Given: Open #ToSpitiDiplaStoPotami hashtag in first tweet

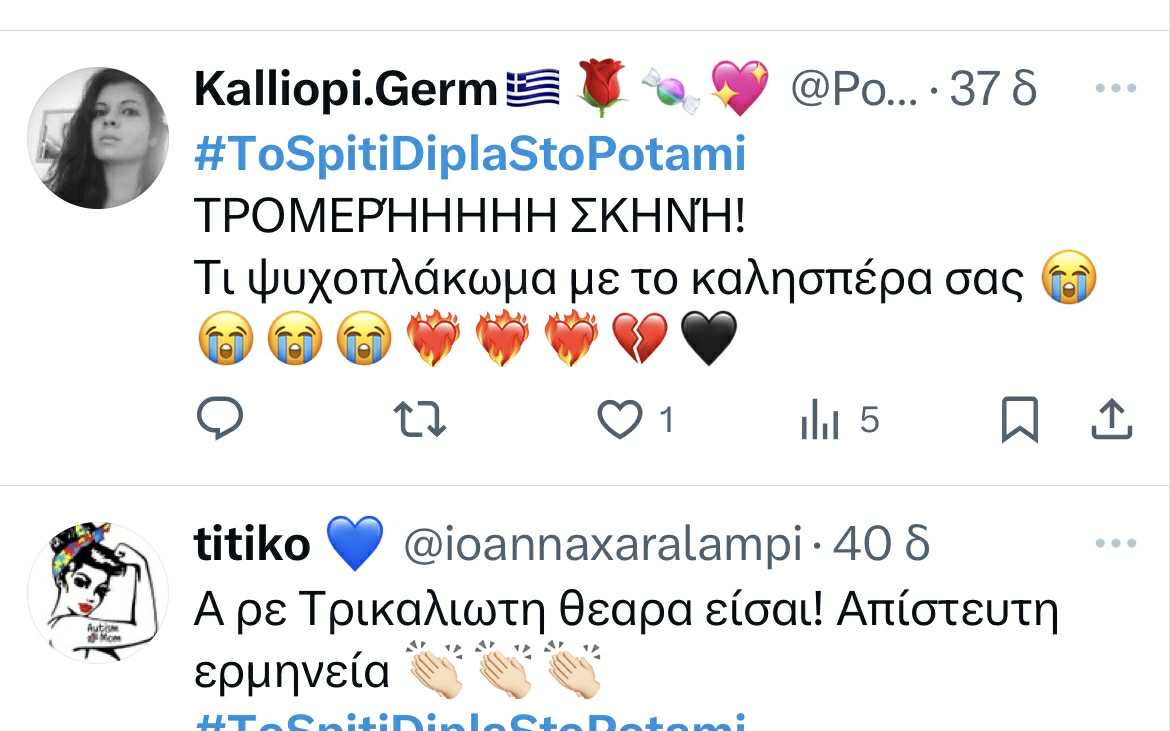Looking at the screenshot, I should tap(470, 154).
